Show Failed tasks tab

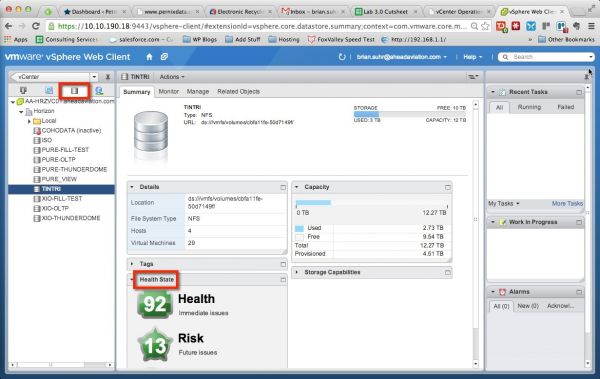click(566, 107)
